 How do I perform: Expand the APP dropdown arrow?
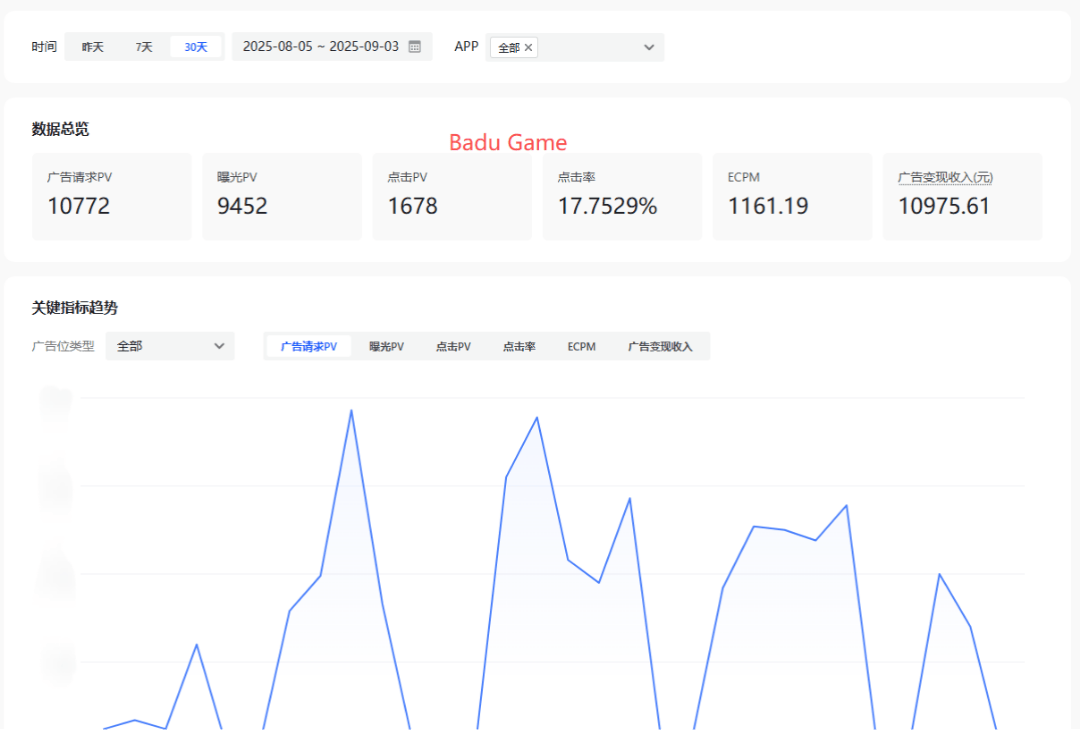(x=649, y=48)
